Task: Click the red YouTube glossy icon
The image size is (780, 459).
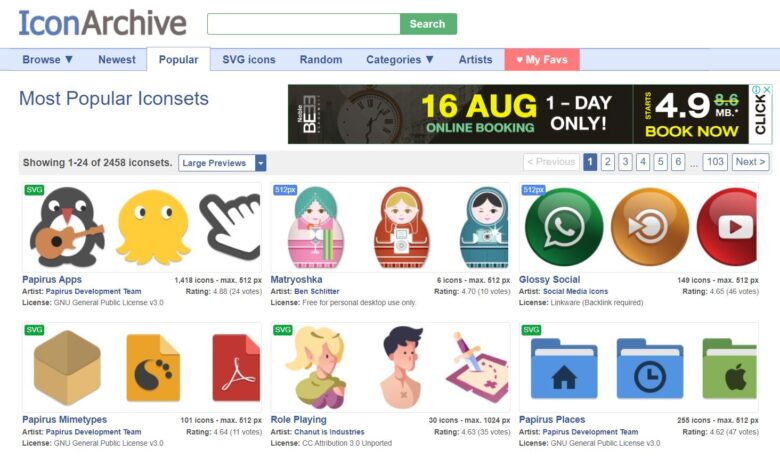Action: click(x=727, y=227)
